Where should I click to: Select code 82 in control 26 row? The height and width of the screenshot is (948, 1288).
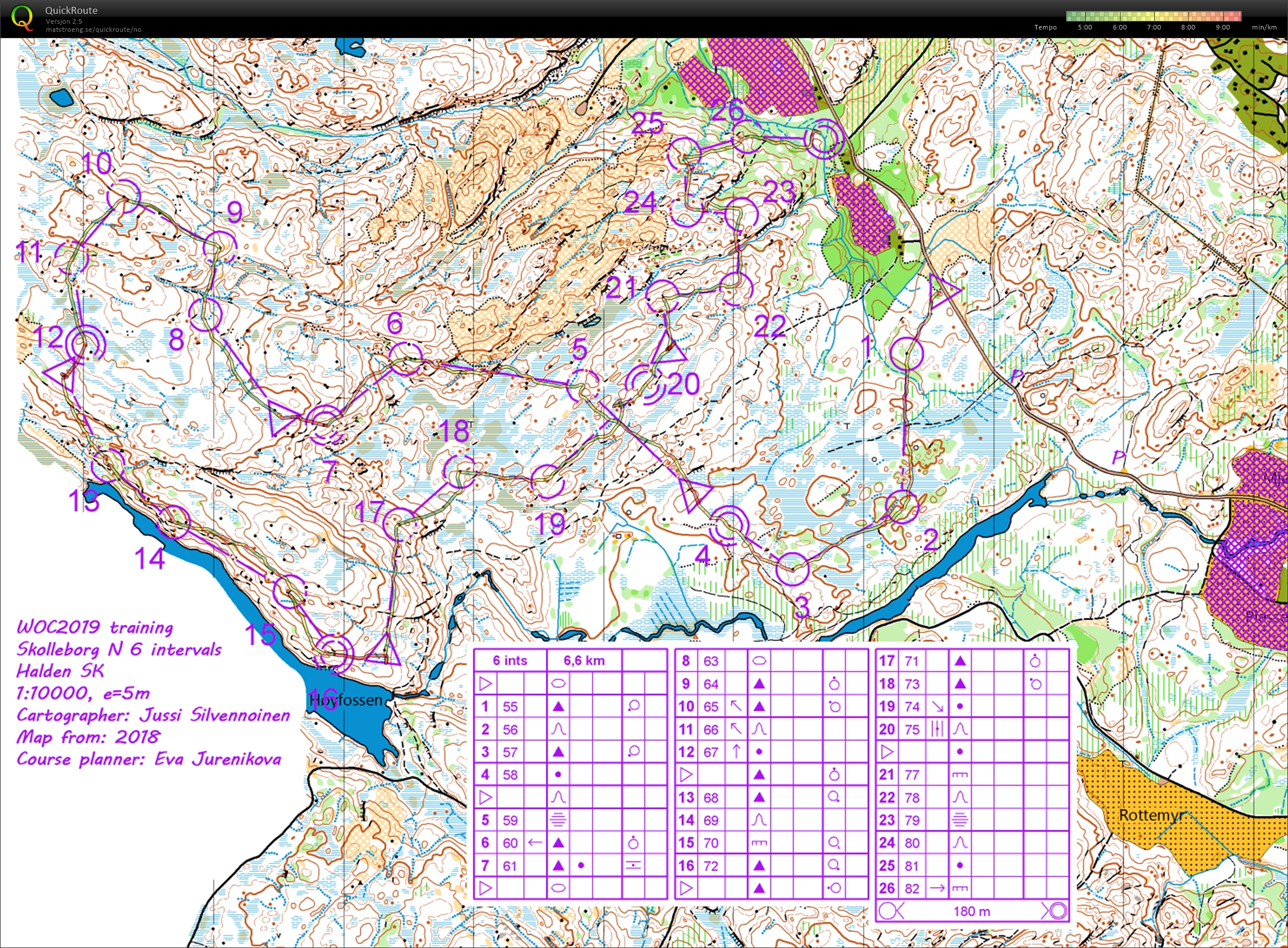pos(912,888)
